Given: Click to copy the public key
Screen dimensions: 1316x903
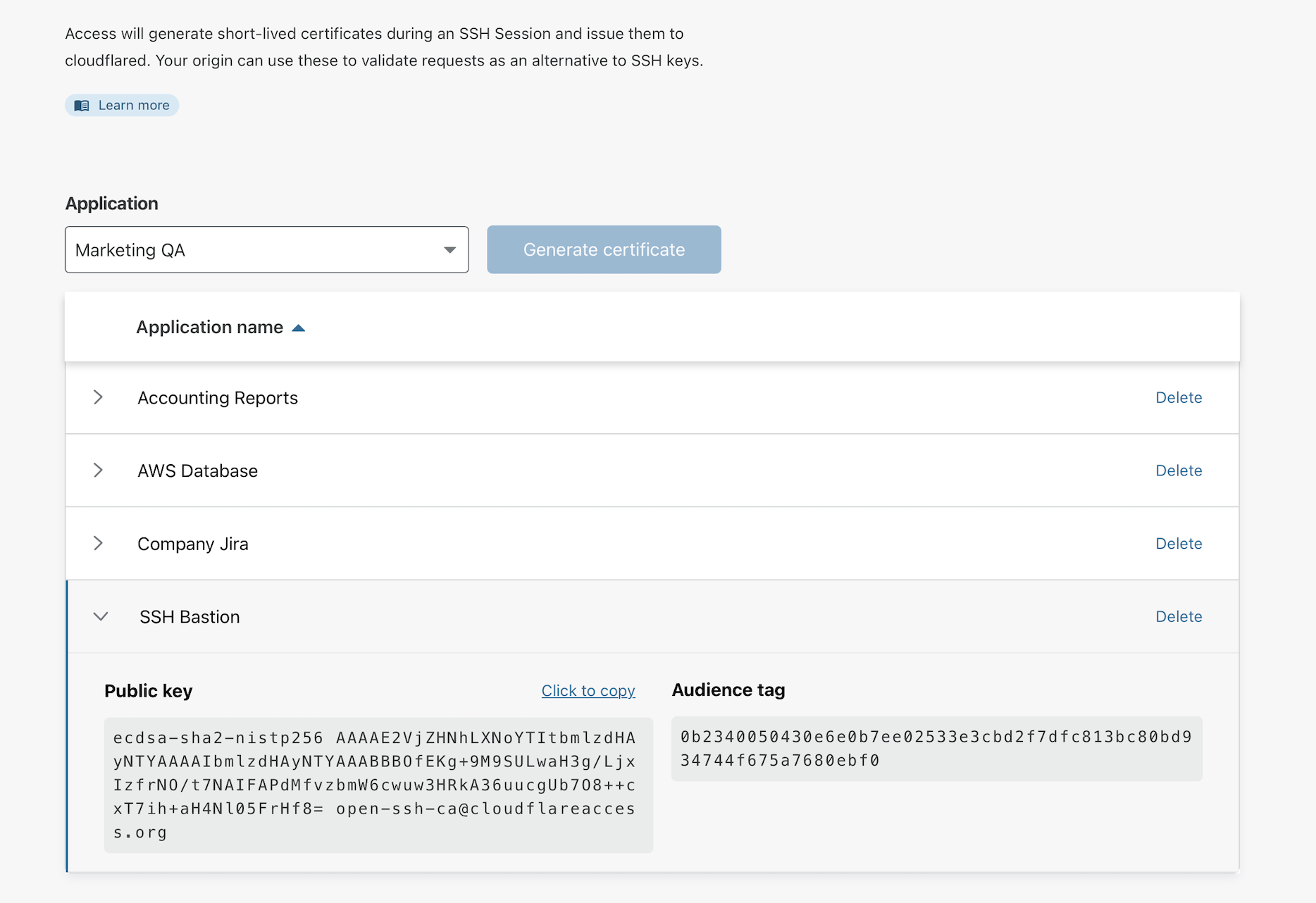Looking at the screenshot, I should [x=588, y=691].
